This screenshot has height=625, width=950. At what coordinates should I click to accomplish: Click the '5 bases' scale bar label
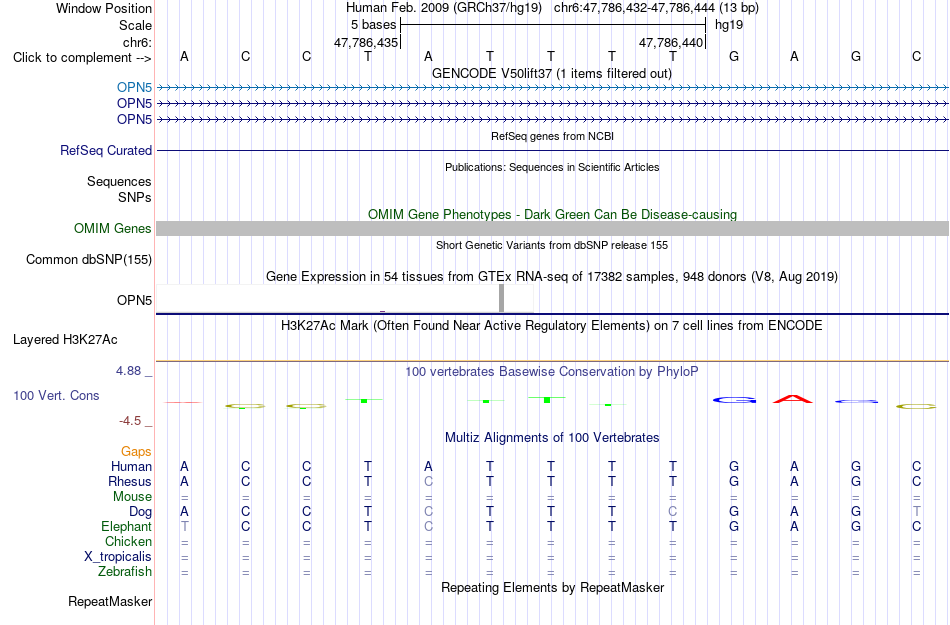(x=373, y=25)
